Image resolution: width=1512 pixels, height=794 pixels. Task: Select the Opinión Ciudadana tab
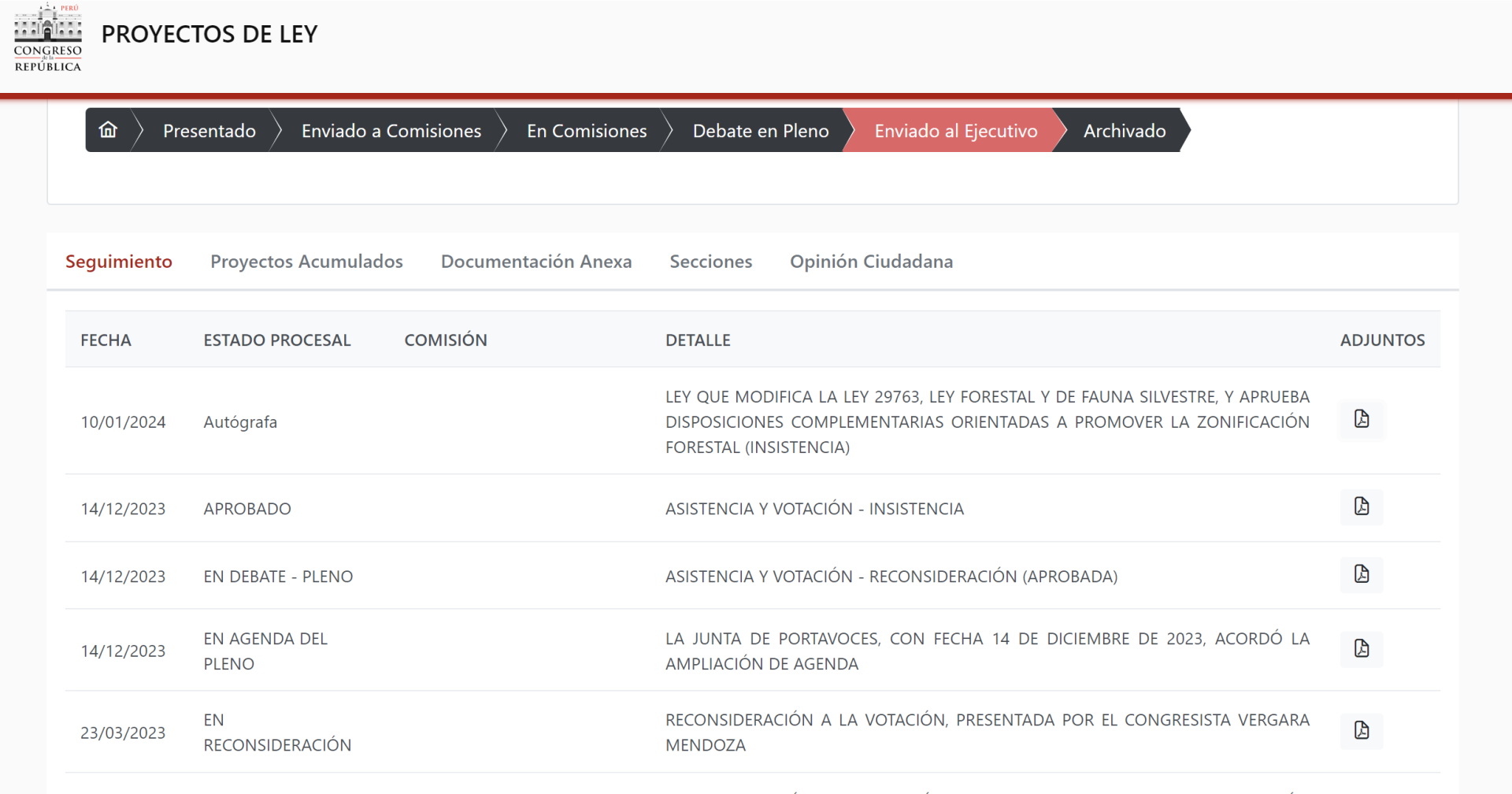tap(871, 261)
